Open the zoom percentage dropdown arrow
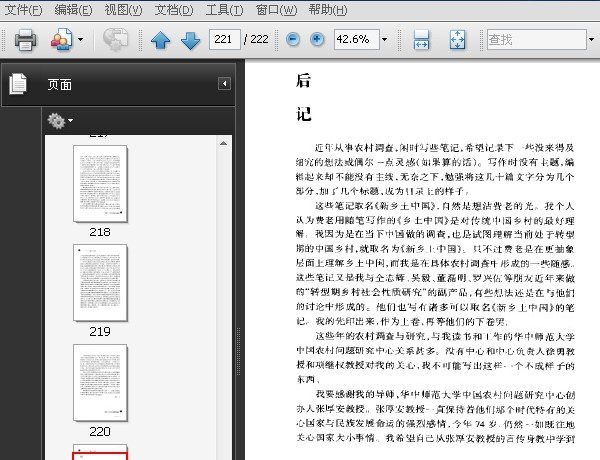Screen dimensions: 600x460 click(x=385, y=39)
